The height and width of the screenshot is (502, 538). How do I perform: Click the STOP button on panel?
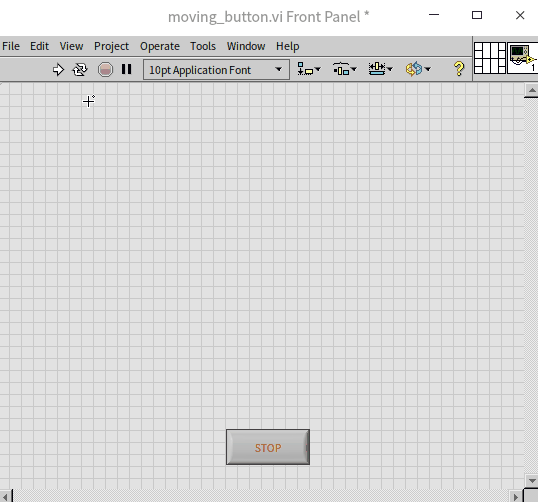point(268,447)
